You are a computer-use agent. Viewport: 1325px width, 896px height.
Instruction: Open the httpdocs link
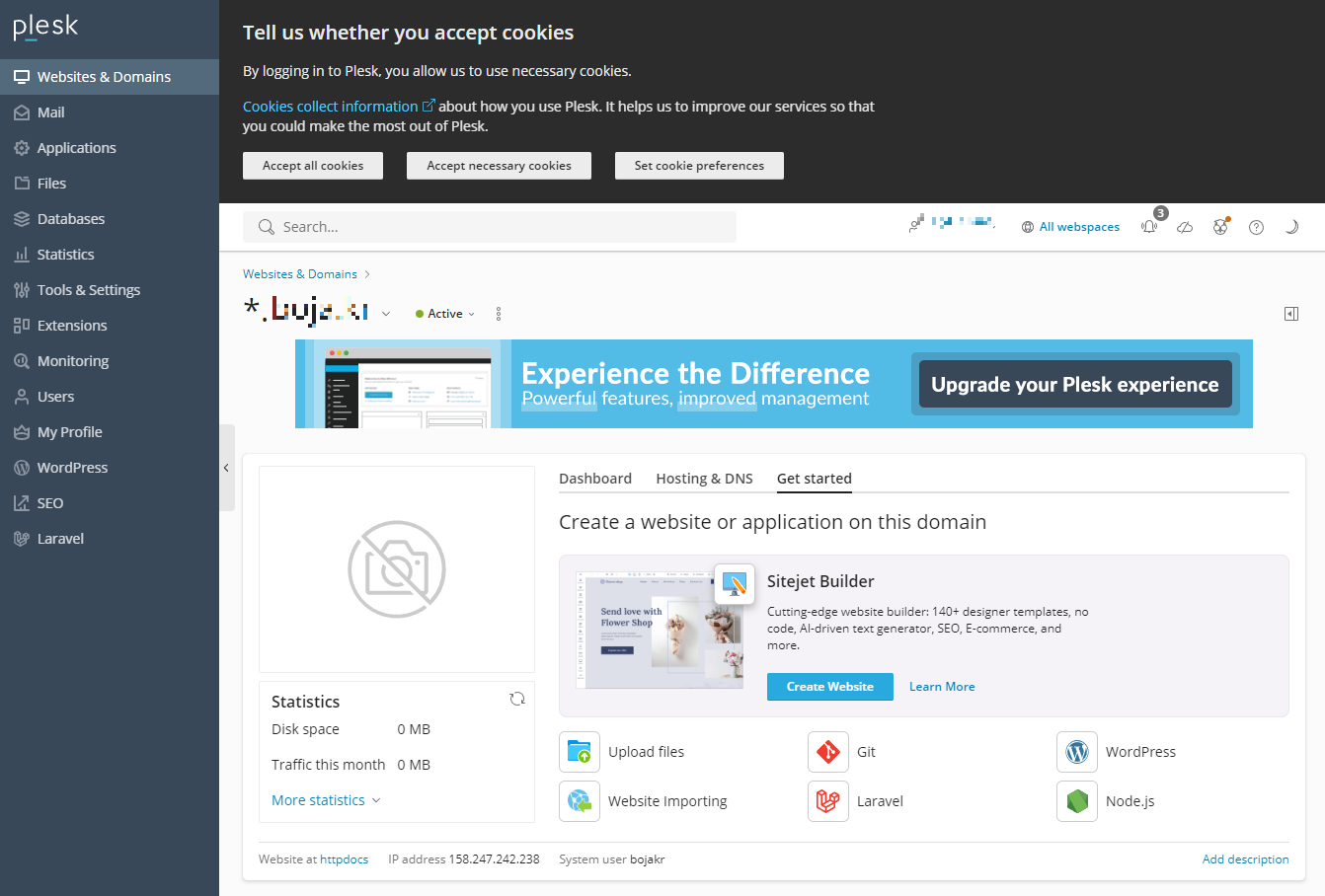click(344, 859)
